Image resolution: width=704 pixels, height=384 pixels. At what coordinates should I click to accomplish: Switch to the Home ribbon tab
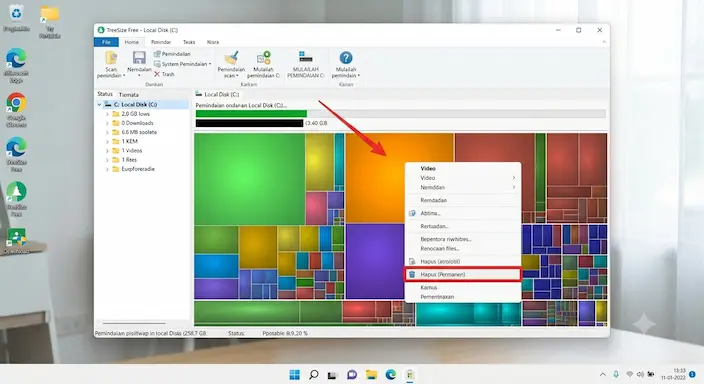[x=132, y=42]
